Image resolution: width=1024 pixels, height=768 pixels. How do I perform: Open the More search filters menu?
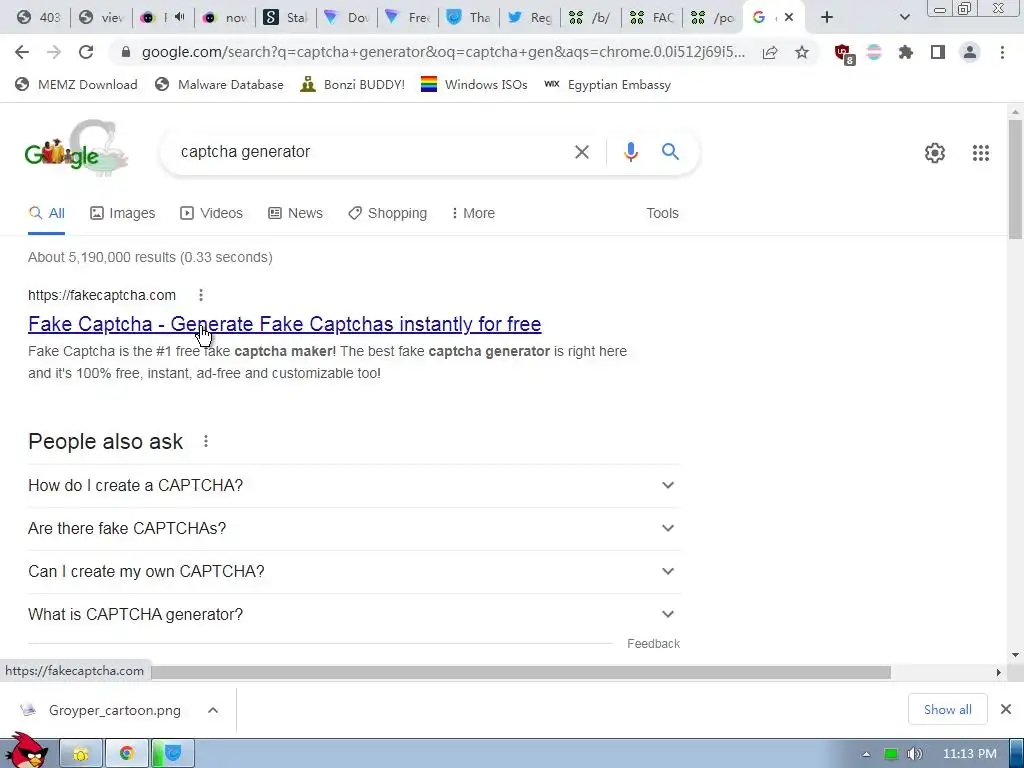473,213
